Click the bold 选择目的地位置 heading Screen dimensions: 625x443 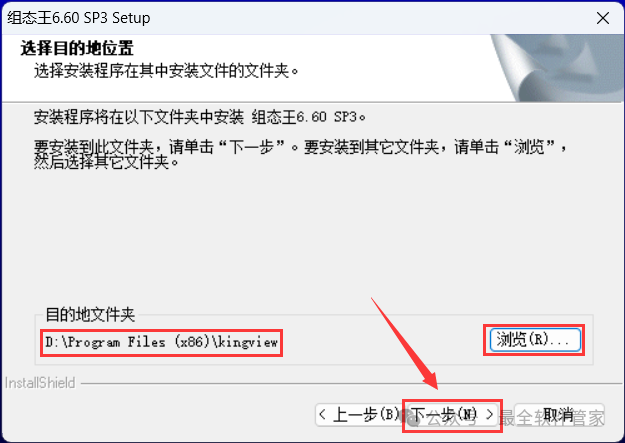(77, 48)
